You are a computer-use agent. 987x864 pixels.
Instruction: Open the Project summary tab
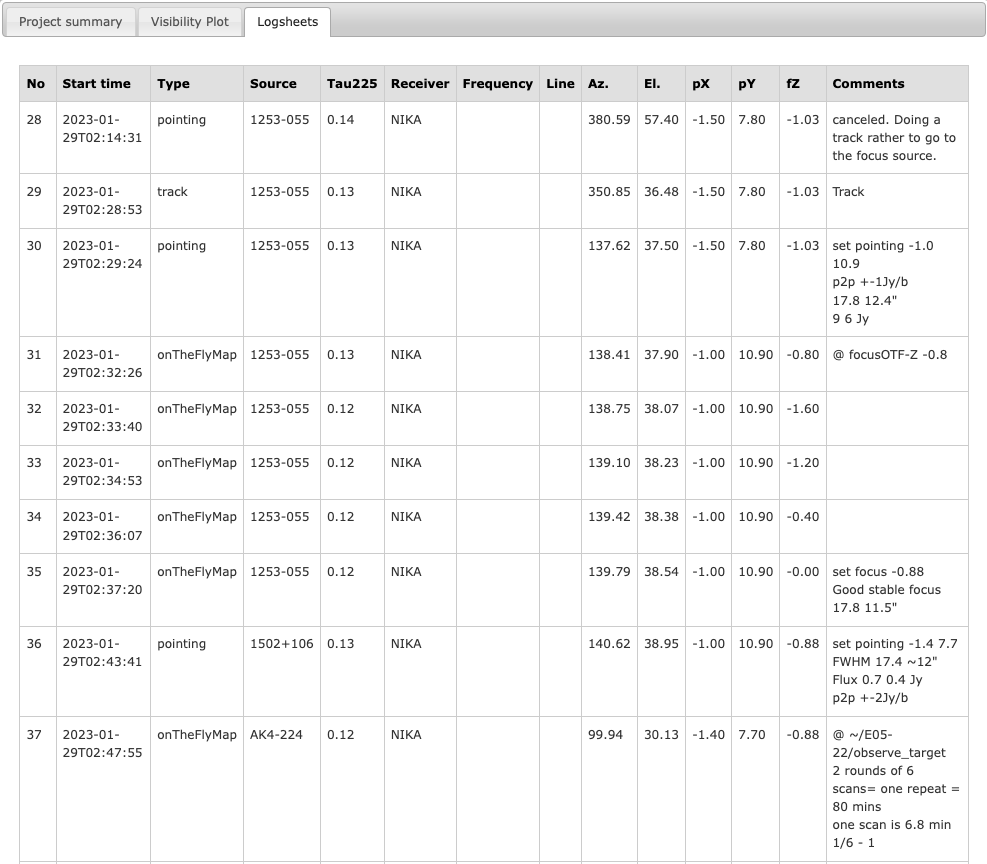[70, 21]
